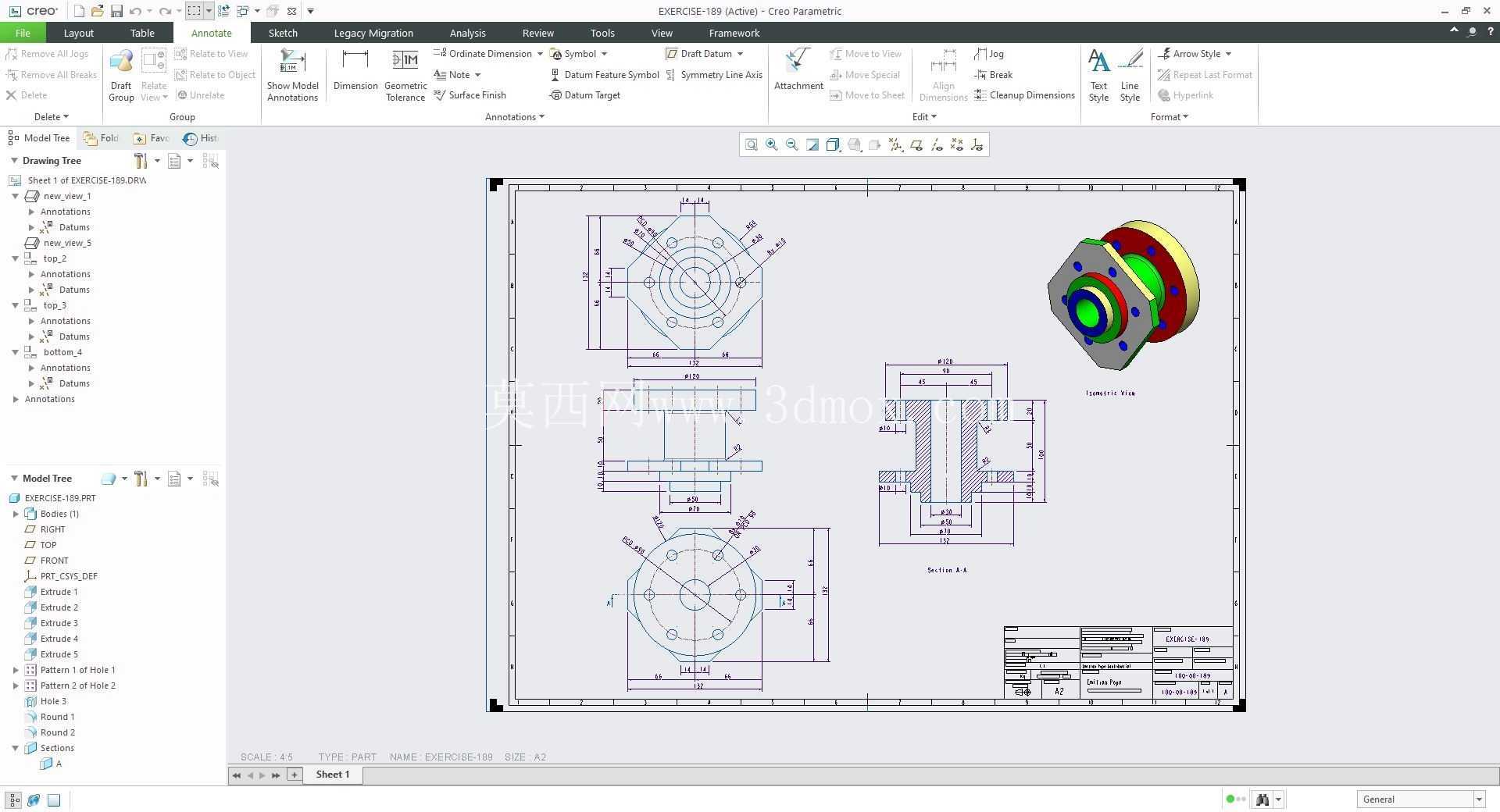Expand the Format group dropdown

[x=1170, y=117]
